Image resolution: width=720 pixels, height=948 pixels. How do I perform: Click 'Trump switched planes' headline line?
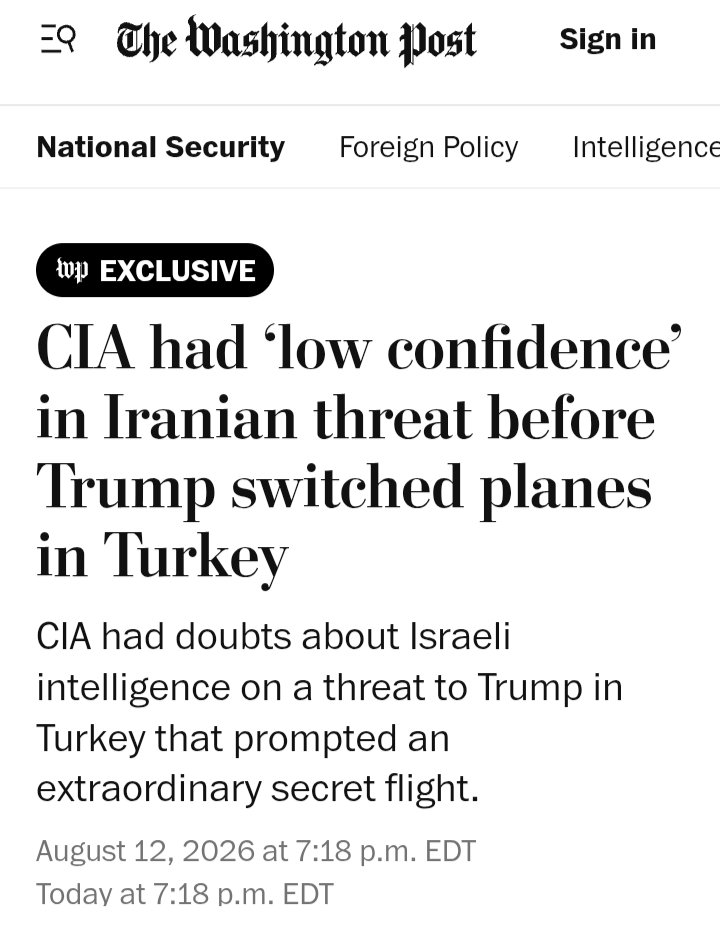click(344, 487)
